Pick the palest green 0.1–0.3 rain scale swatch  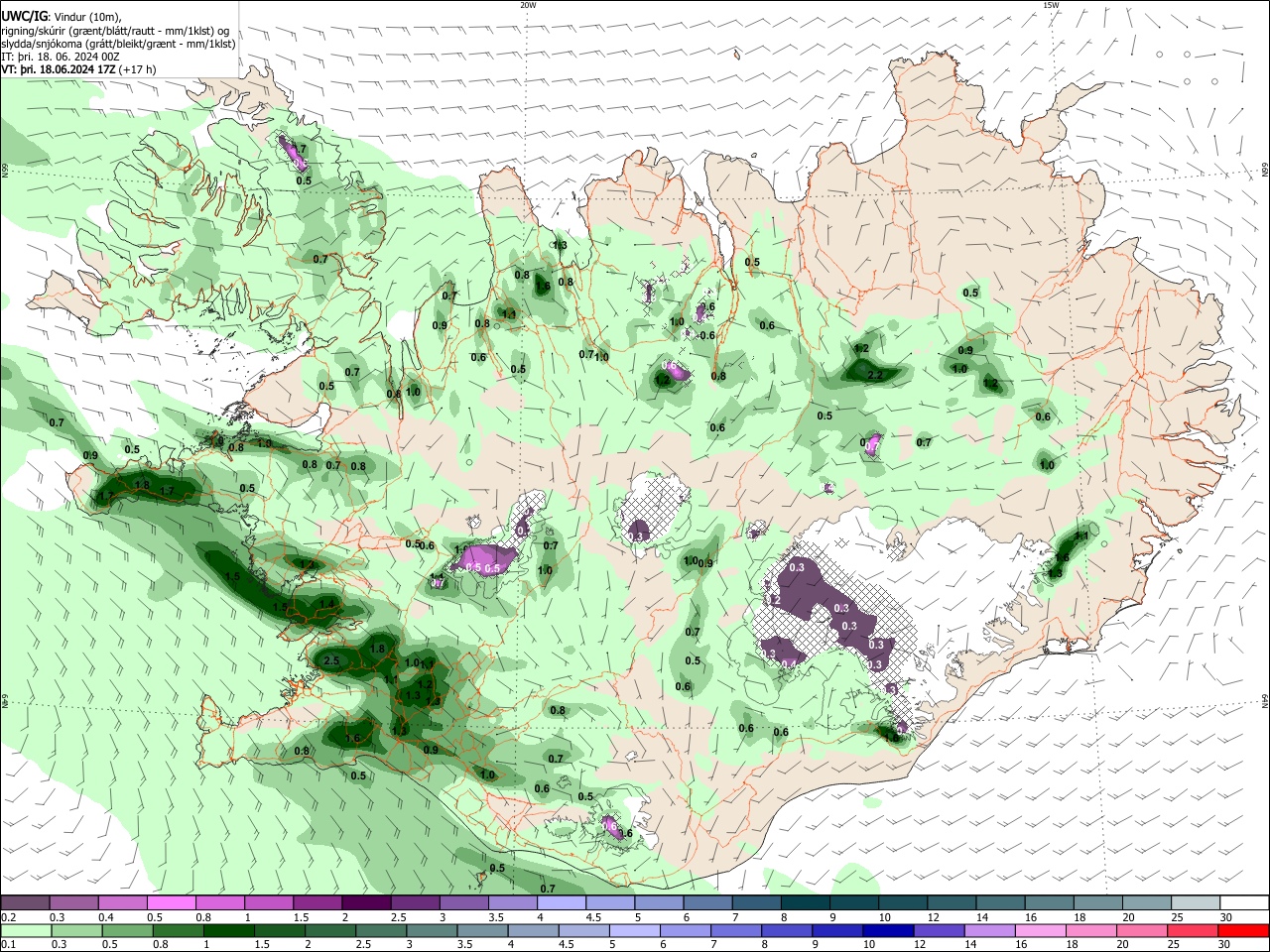pyautogui.click(x=25, y=930)
